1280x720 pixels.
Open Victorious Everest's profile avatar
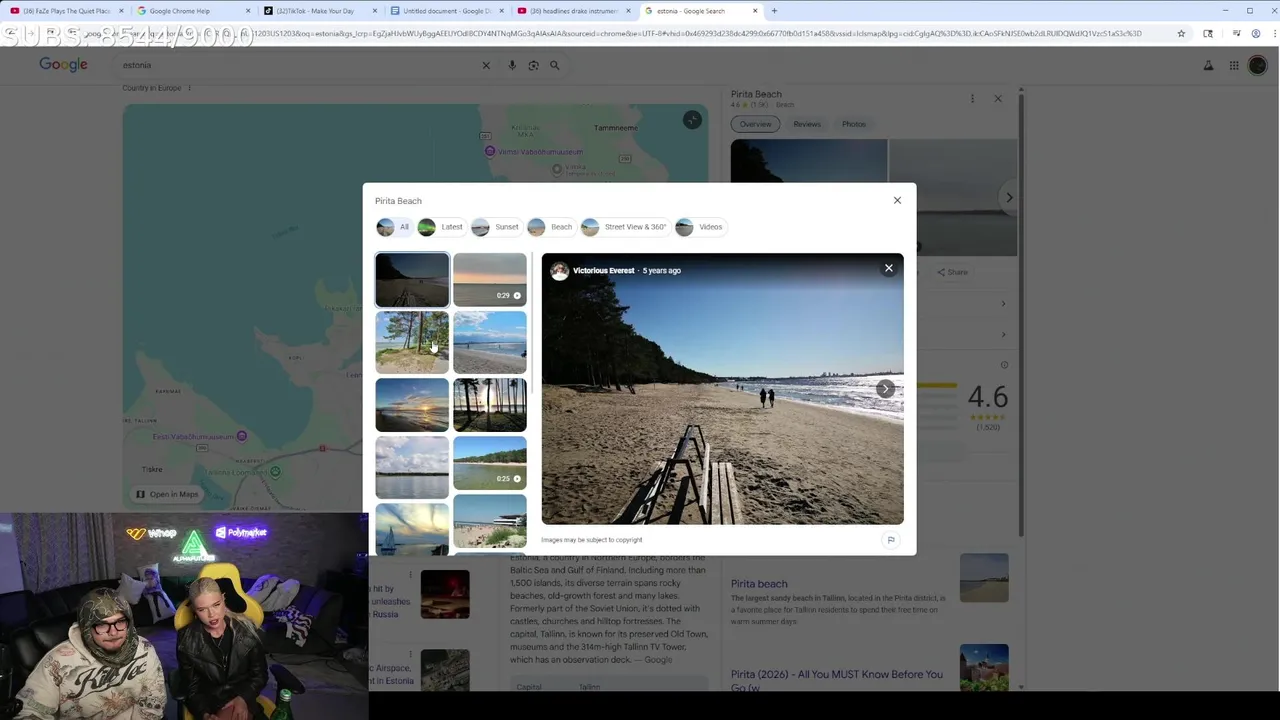tap(559, 271)
